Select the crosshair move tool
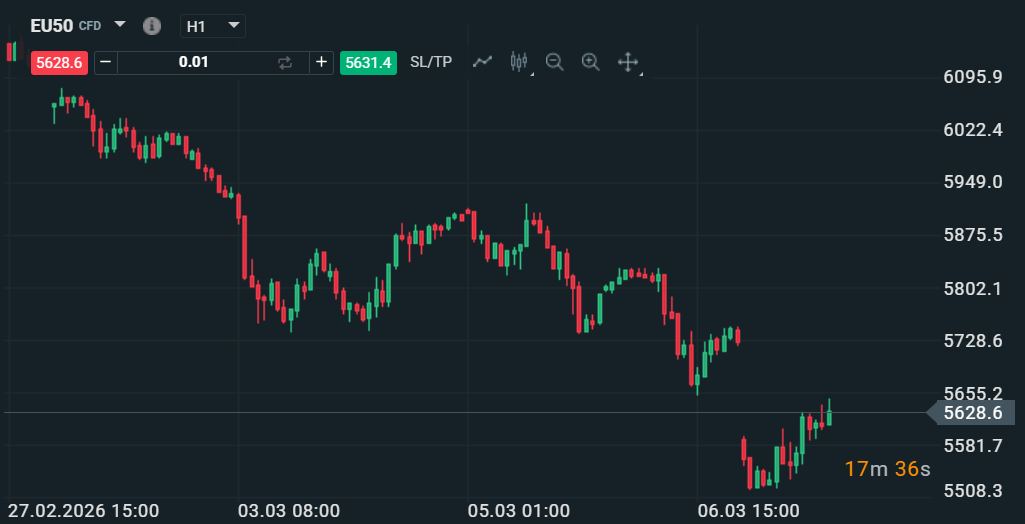The height and width of the screenshot is (524, 1025). point(628,62)
